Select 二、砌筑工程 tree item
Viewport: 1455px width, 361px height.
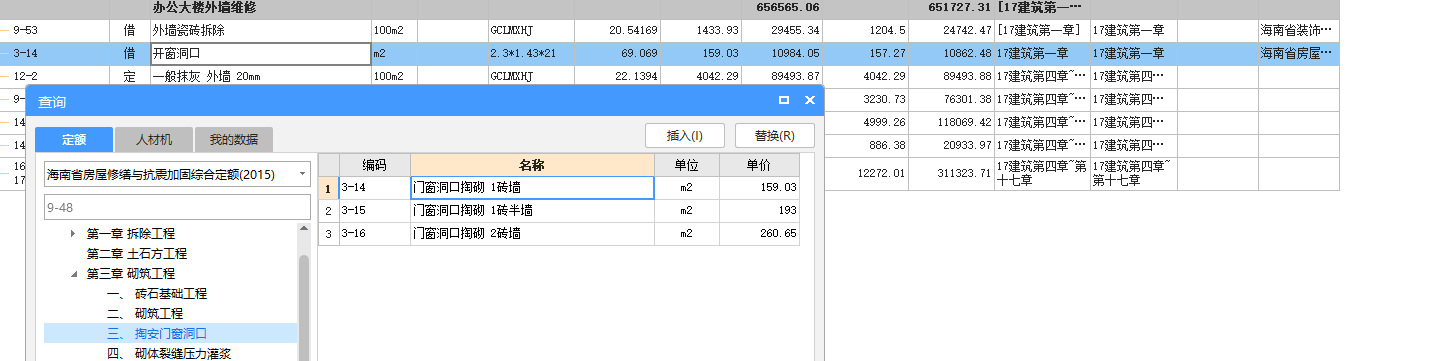(x=144, y=314)
